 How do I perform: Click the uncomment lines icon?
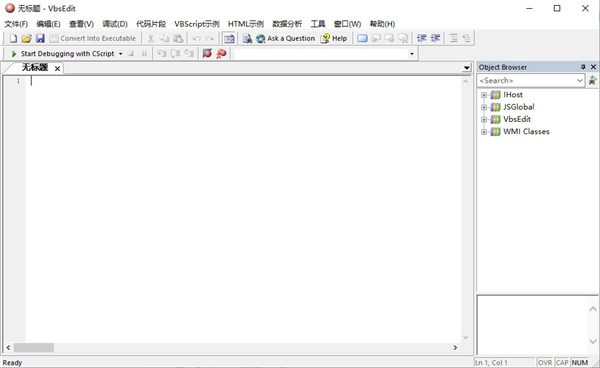click(x=466, y=38)
